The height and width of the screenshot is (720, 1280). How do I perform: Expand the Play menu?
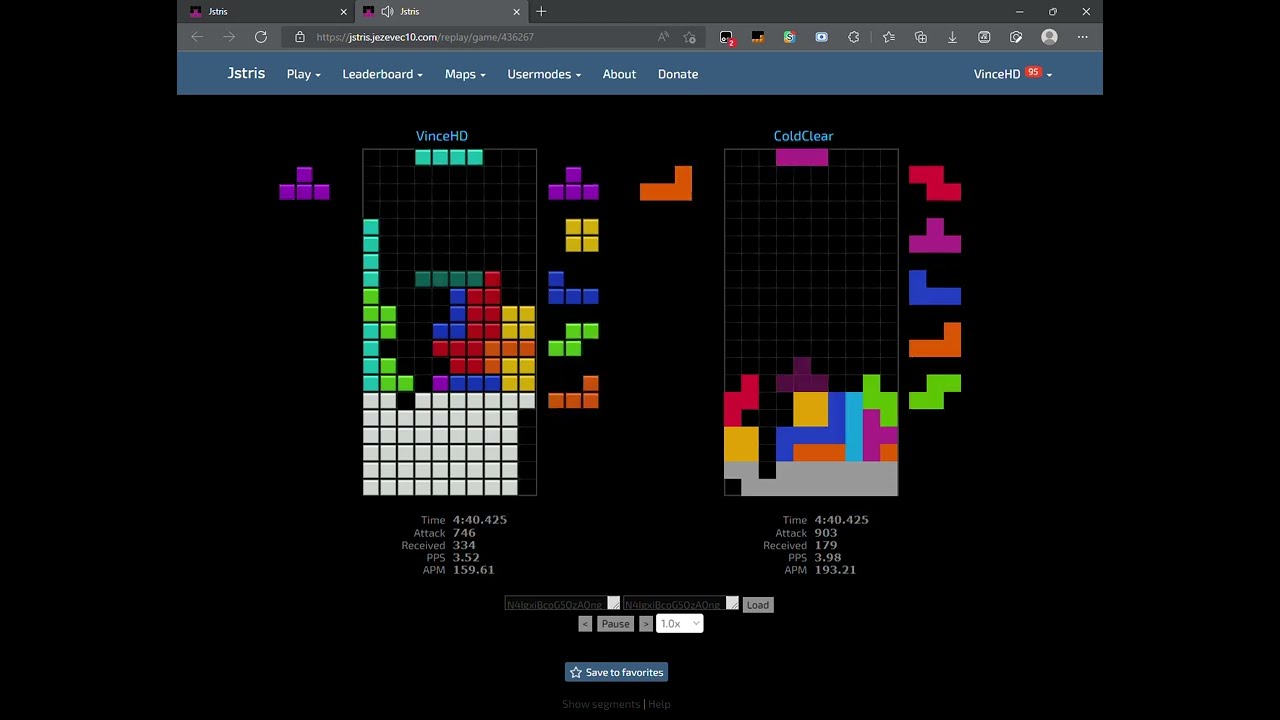(x=303, y=74)
